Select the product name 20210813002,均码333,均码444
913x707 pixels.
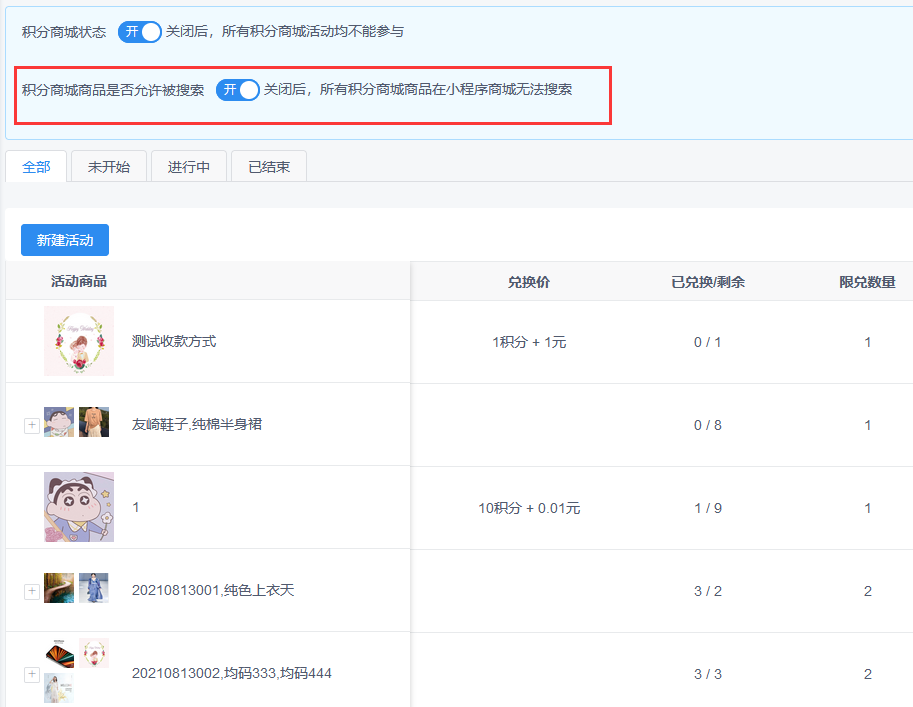coord(232,674)
